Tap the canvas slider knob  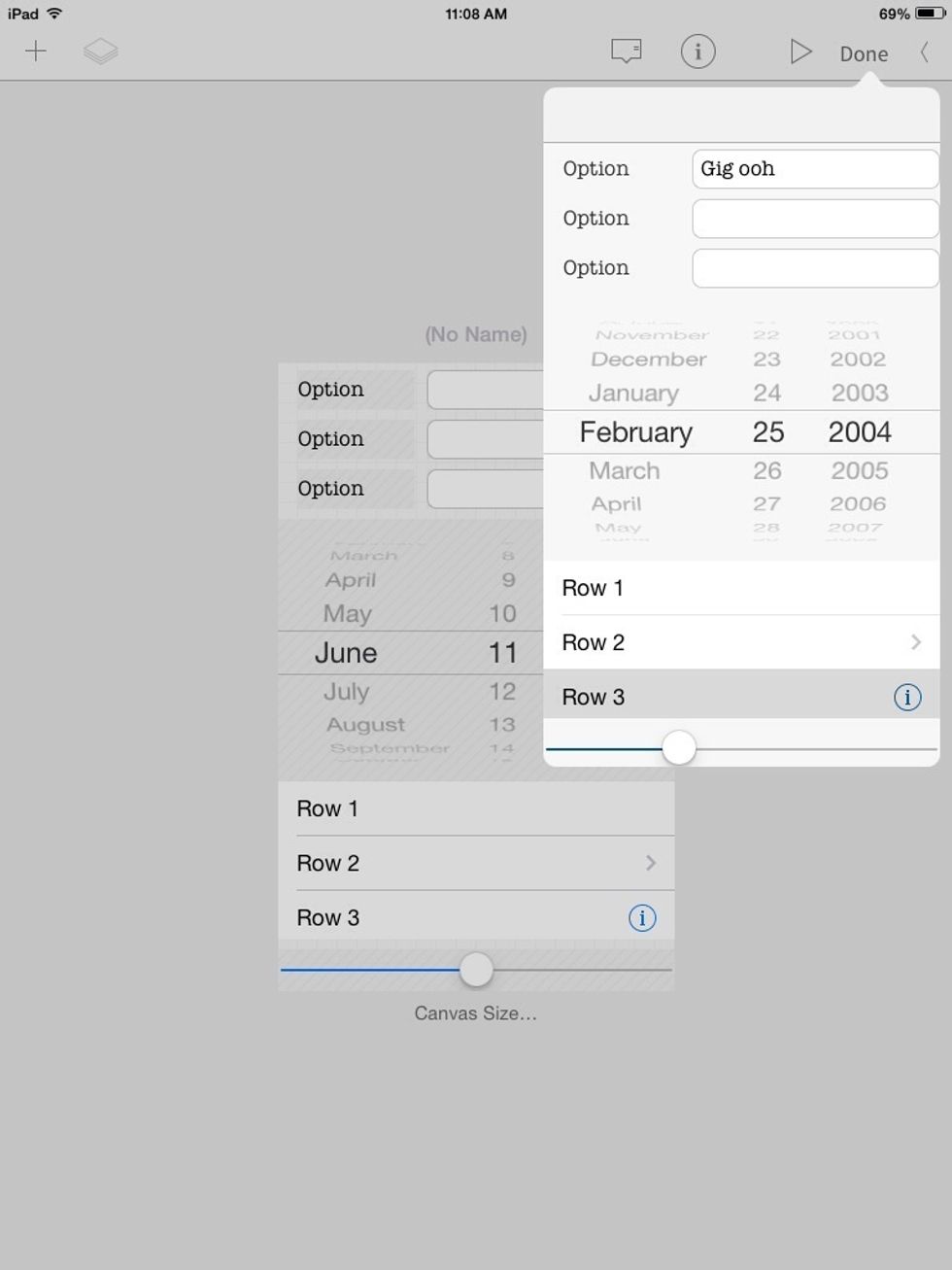pos(476,969)
